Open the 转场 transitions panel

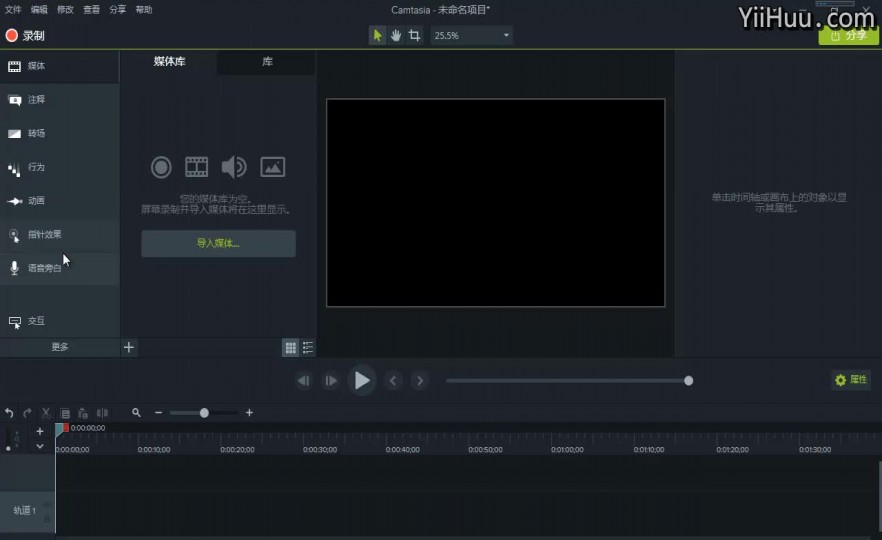[x=59, y=134]
